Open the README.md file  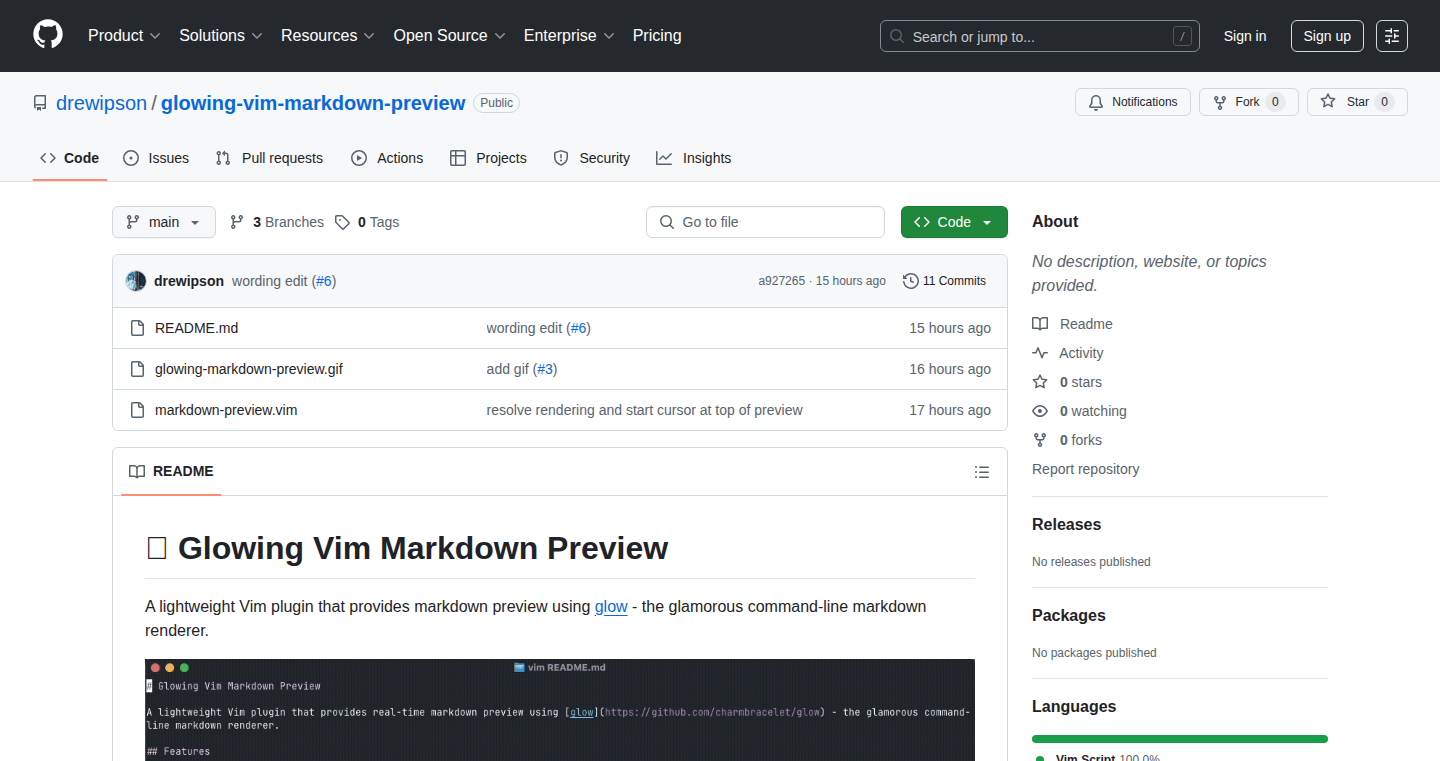click(x=197, y=328)
